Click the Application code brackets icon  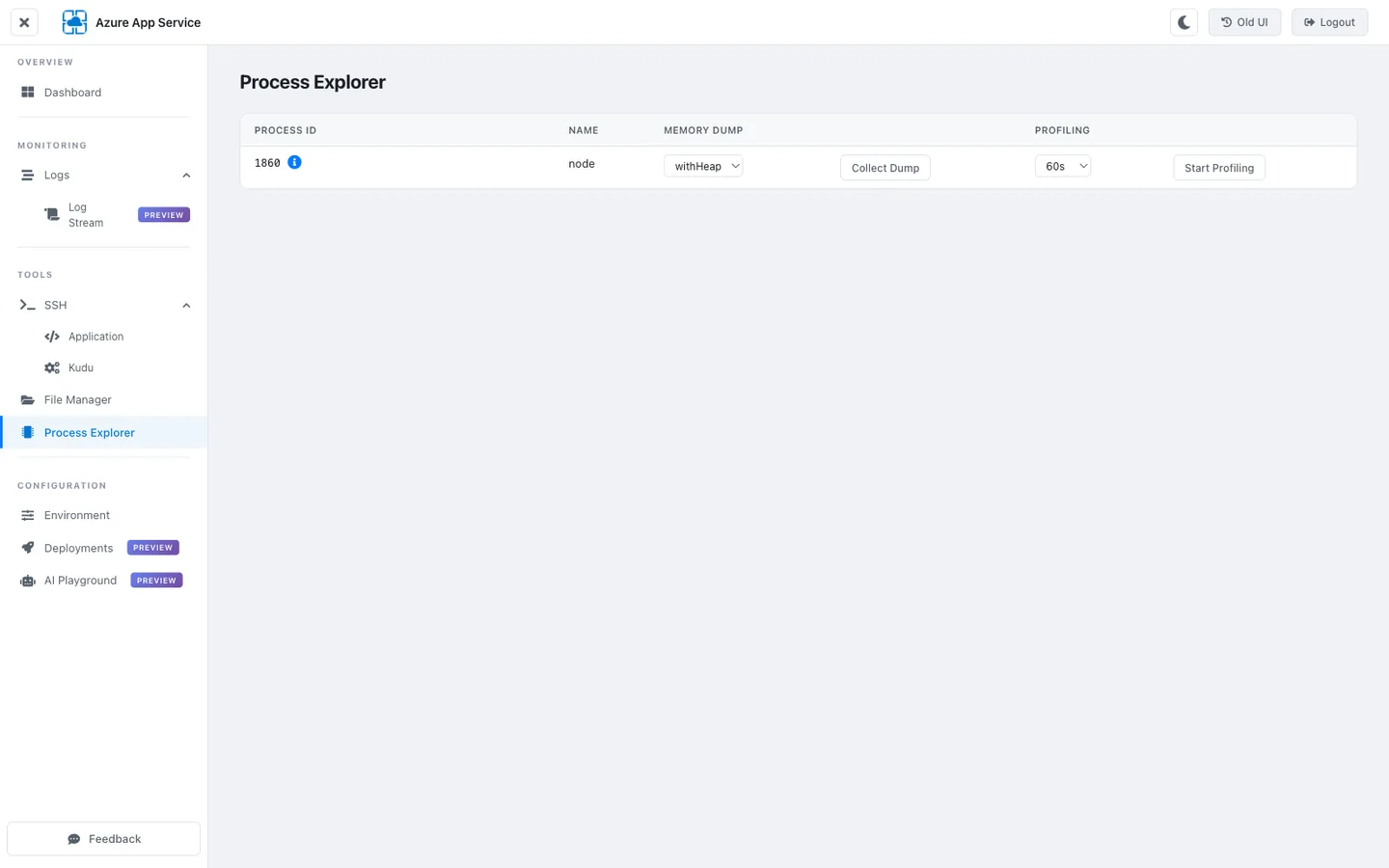(x=52, y=337)
